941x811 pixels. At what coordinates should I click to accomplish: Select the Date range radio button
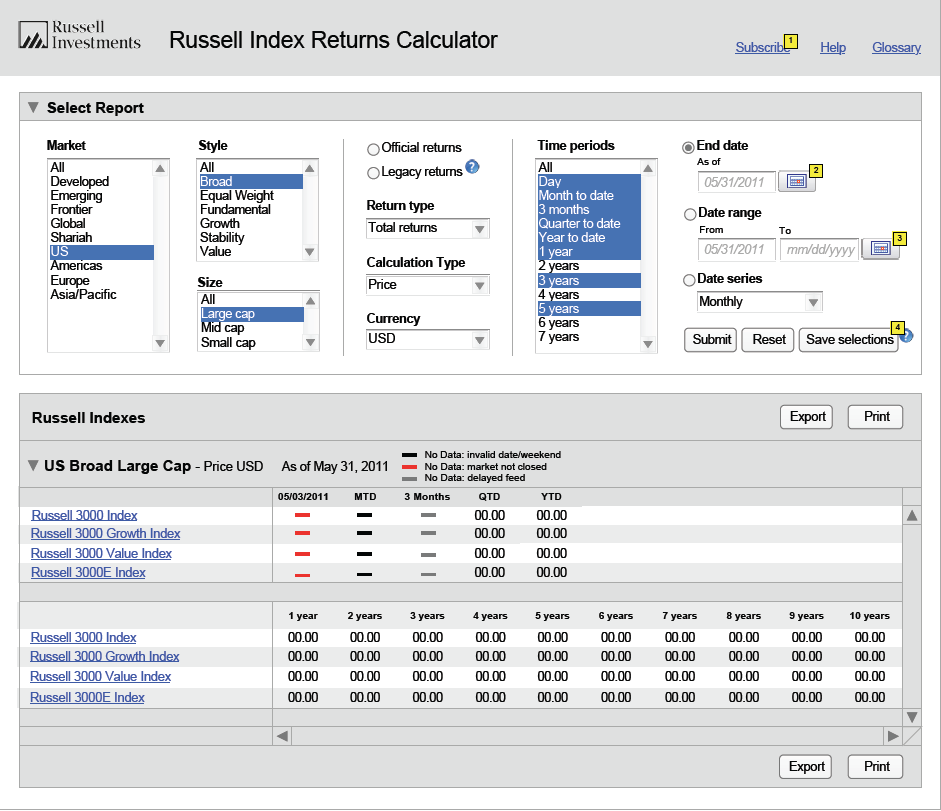689,214
